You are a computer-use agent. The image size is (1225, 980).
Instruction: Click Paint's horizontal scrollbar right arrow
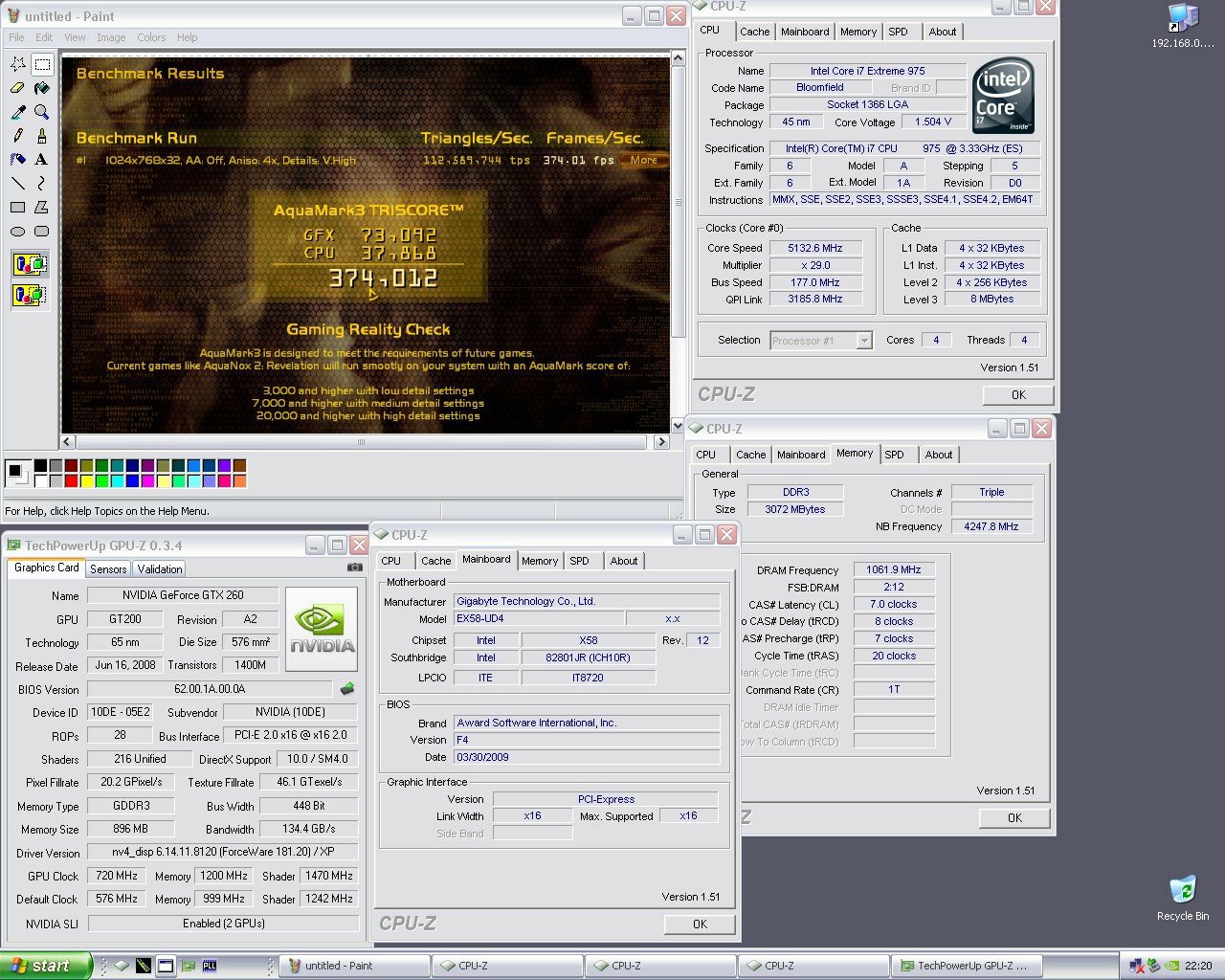[x=661, y=442]
